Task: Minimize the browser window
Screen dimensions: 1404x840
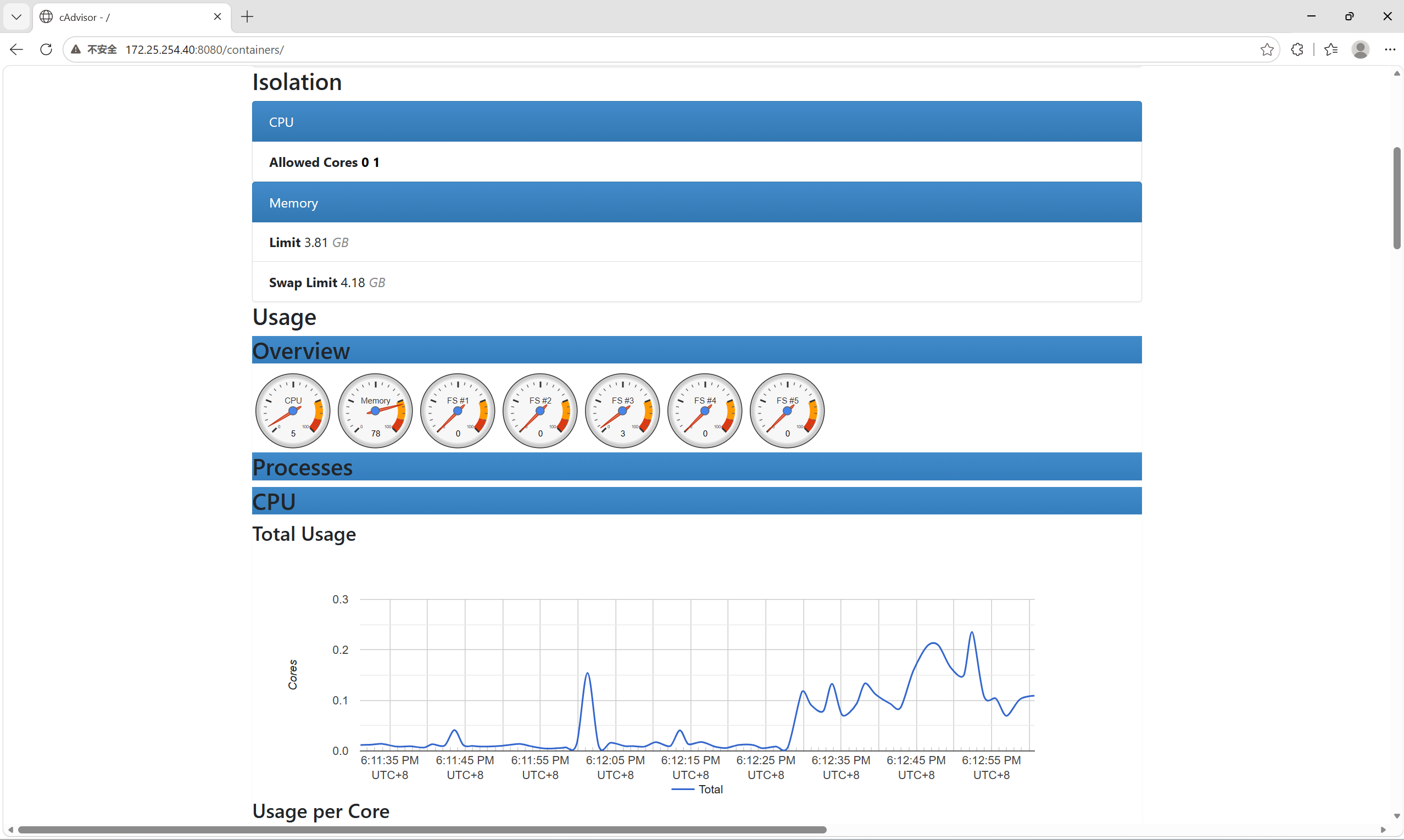Action: pyautogui.click(x=1311, y=16)
